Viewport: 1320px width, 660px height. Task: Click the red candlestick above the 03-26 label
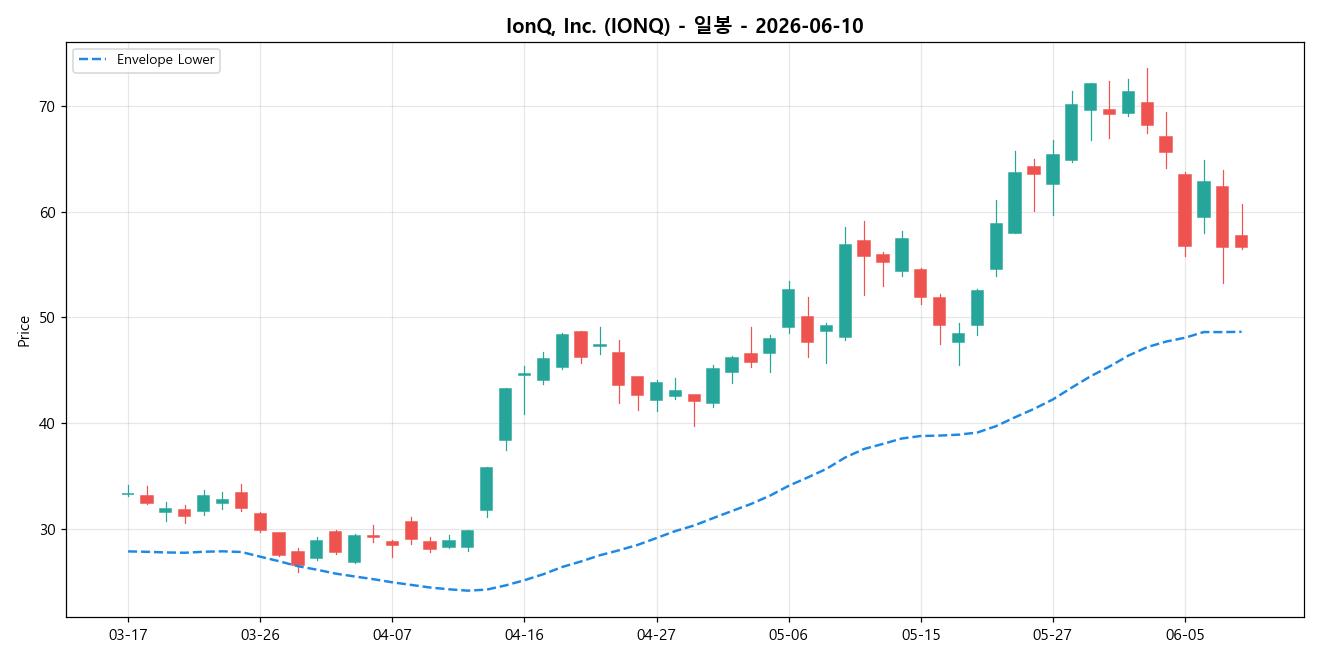point(260,522)
